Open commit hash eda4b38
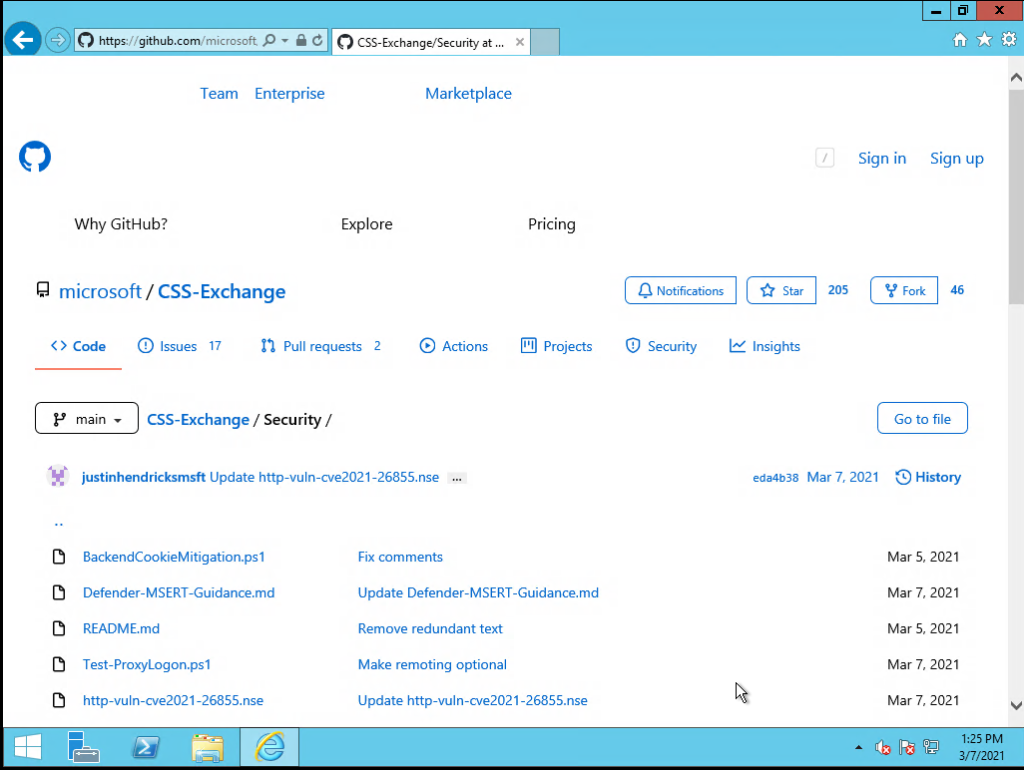This screenshot has height=770, width=1024. (x=775, y=477)
